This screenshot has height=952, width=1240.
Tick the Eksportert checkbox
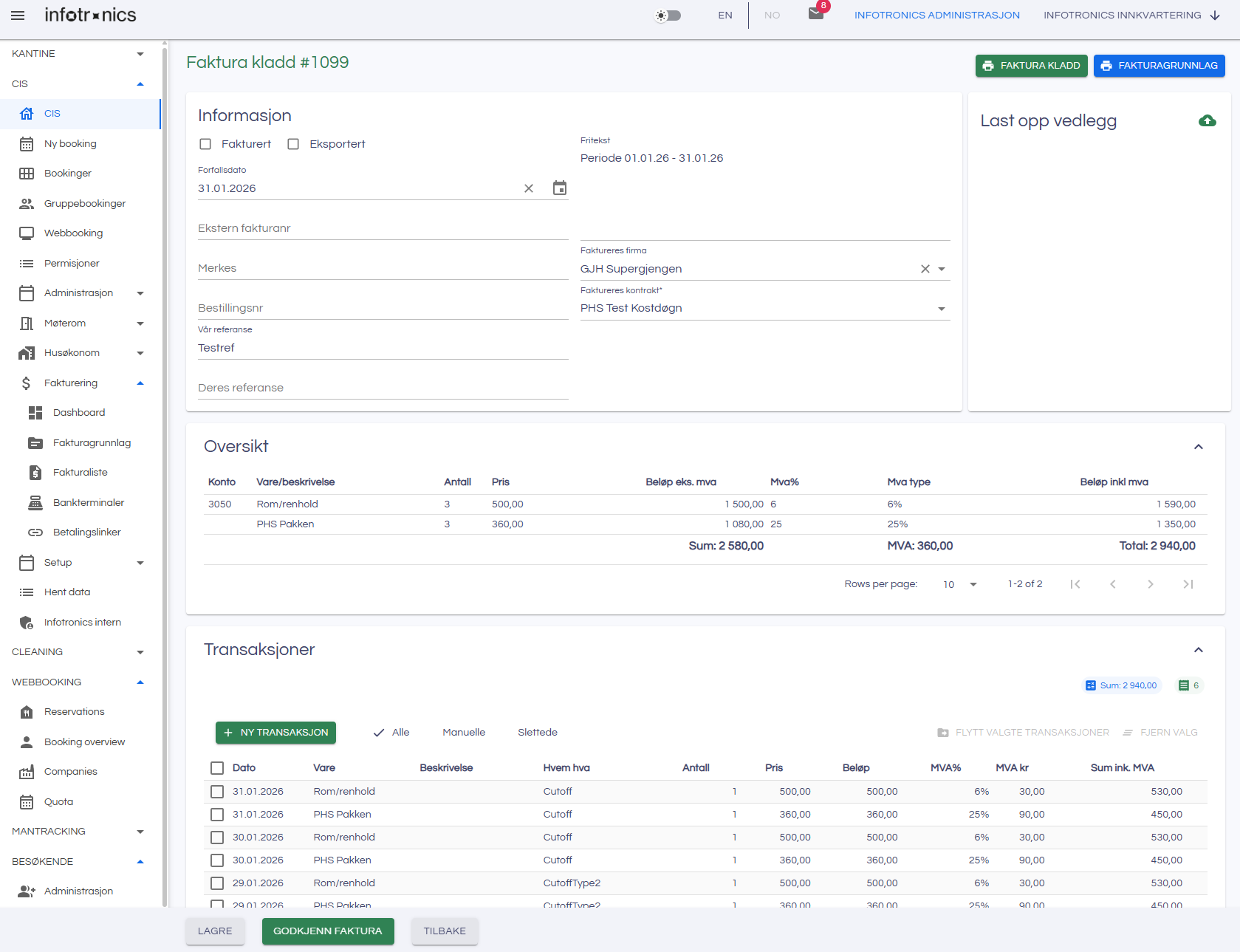click(293, 144)
